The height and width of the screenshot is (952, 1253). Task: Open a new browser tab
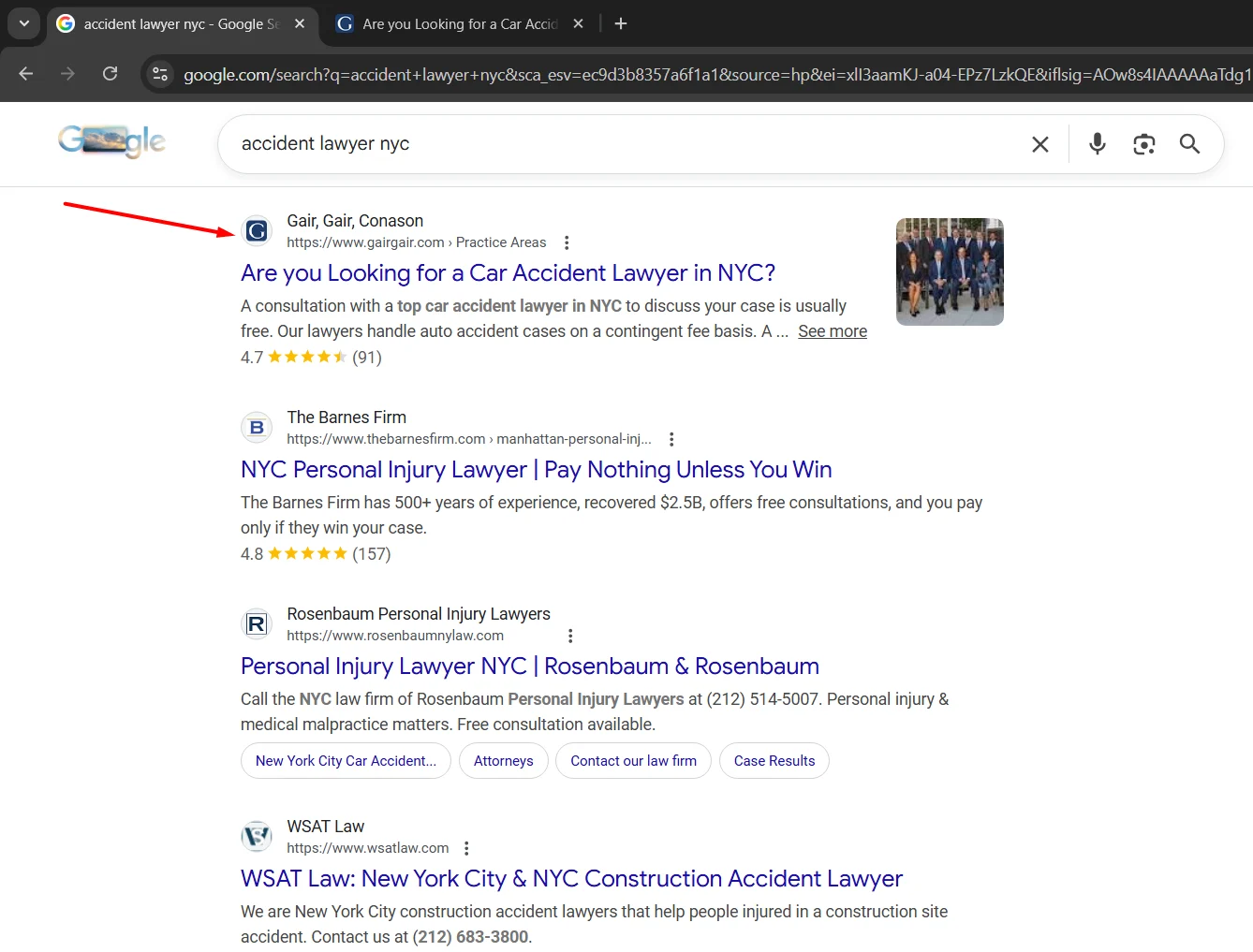pos(621,23)
